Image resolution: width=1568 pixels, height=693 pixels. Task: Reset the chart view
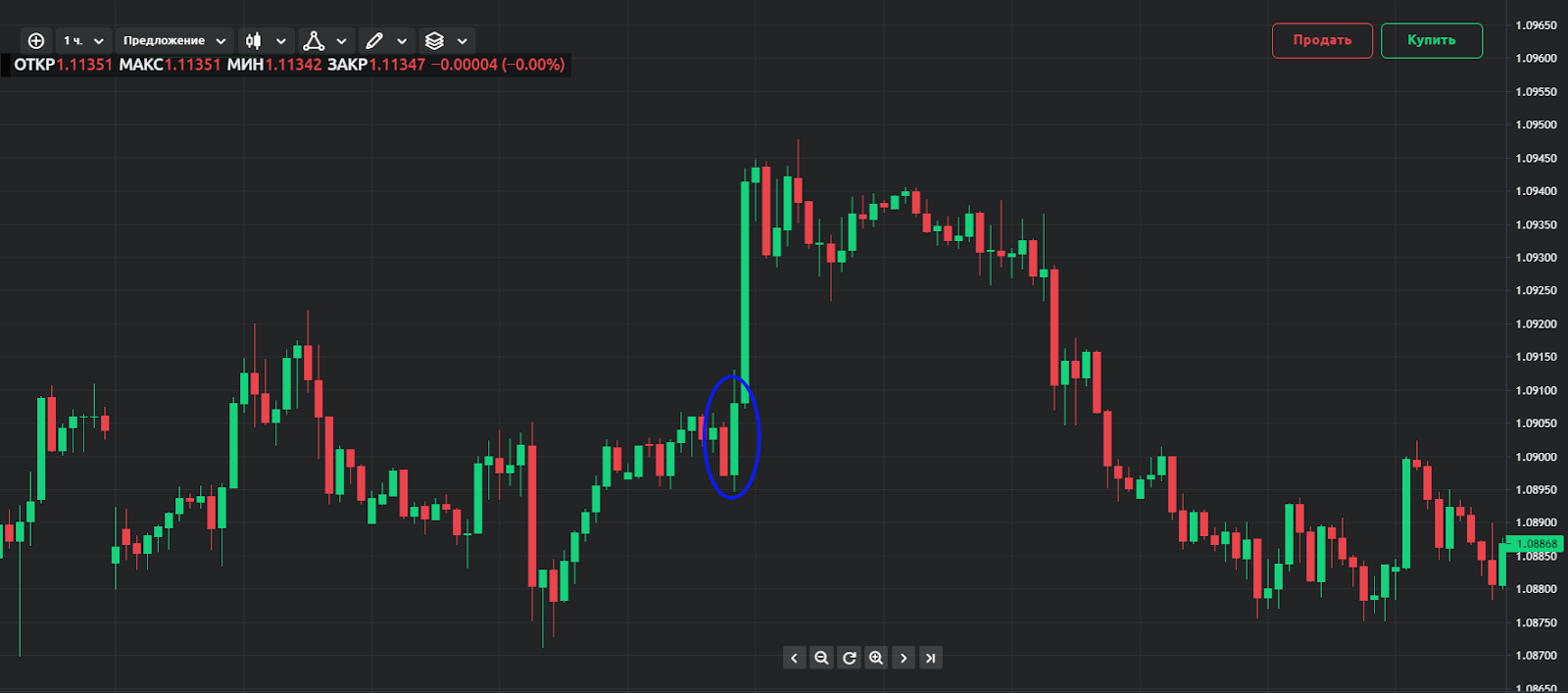tap(849, 658)
